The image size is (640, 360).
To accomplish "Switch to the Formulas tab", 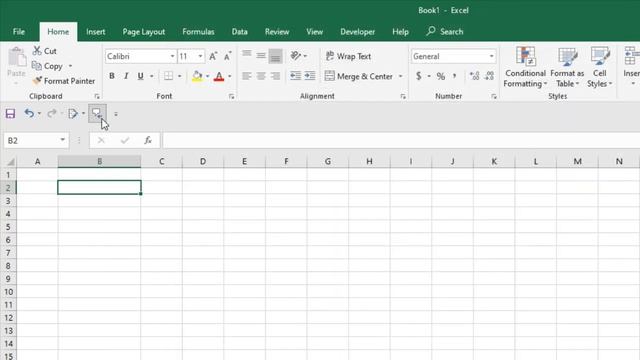I will (x=198, y=31).
